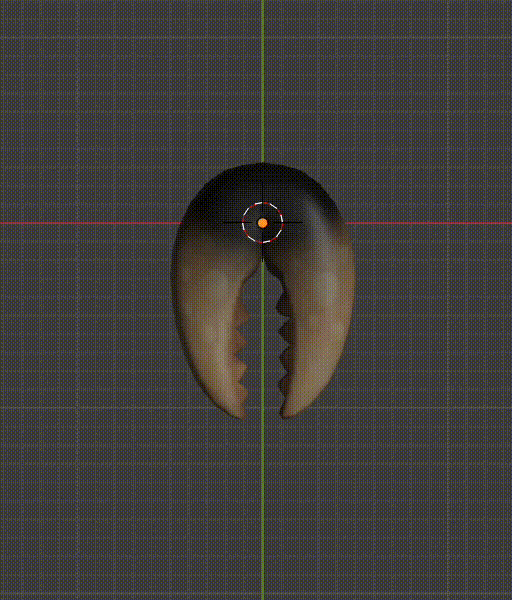Click the orange object origin dot
512x600 pixels.
coord(263,223)
